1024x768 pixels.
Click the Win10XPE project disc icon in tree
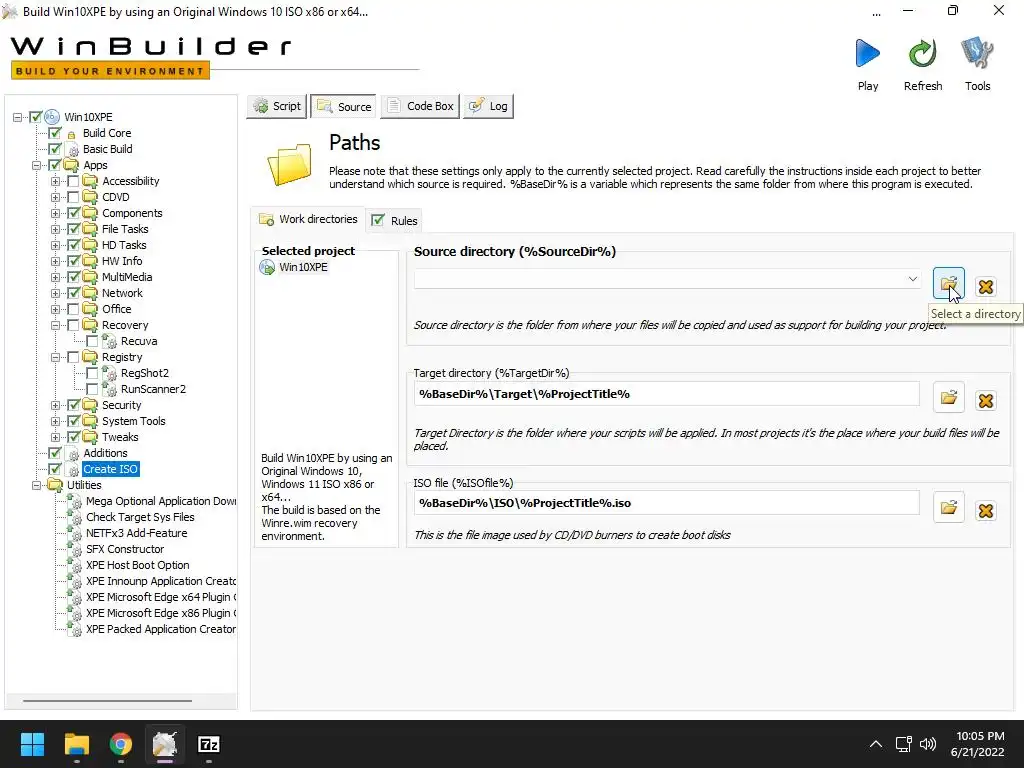point(52,117)
